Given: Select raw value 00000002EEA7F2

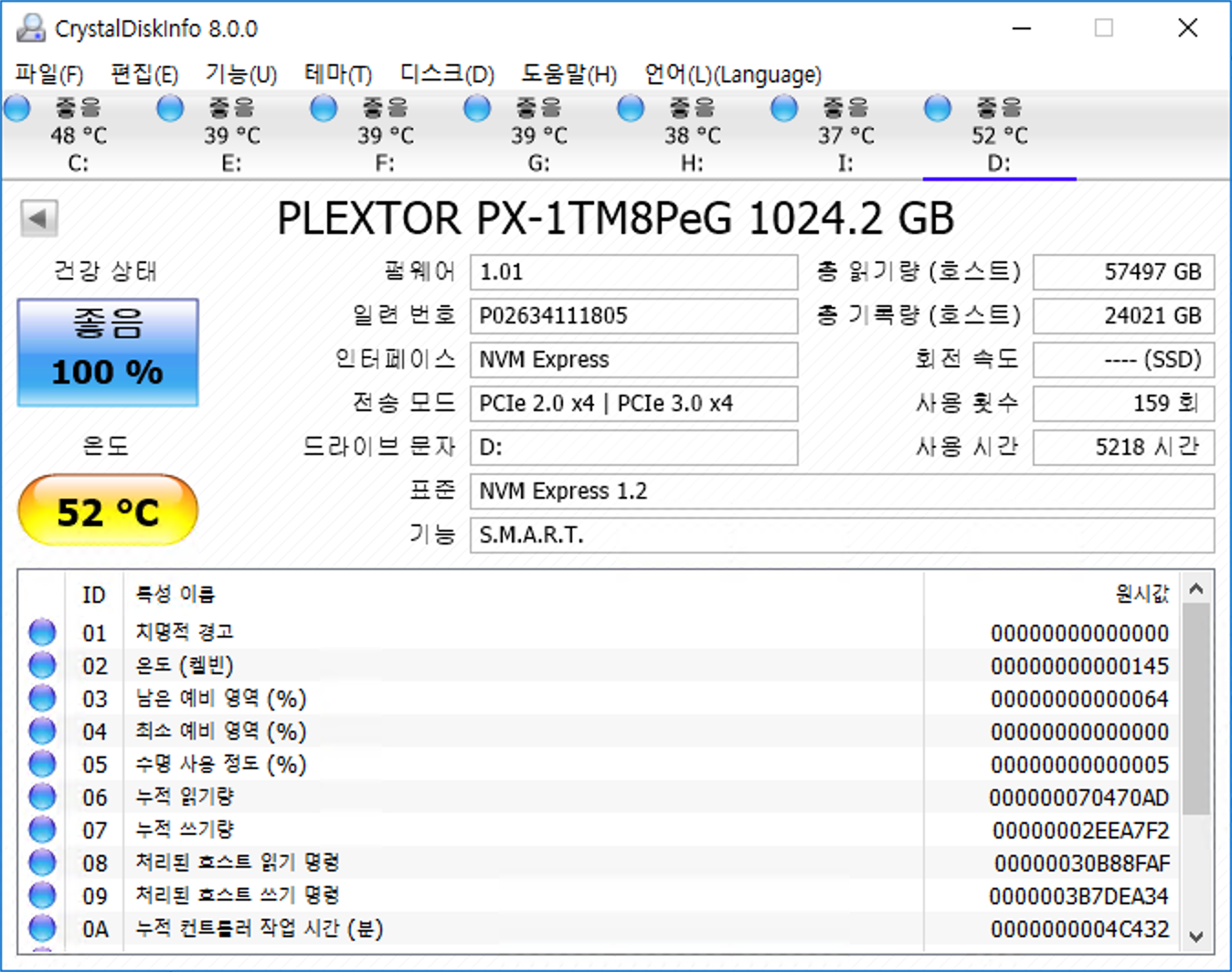Looking at the screenshot, I should pos(1080,830).
